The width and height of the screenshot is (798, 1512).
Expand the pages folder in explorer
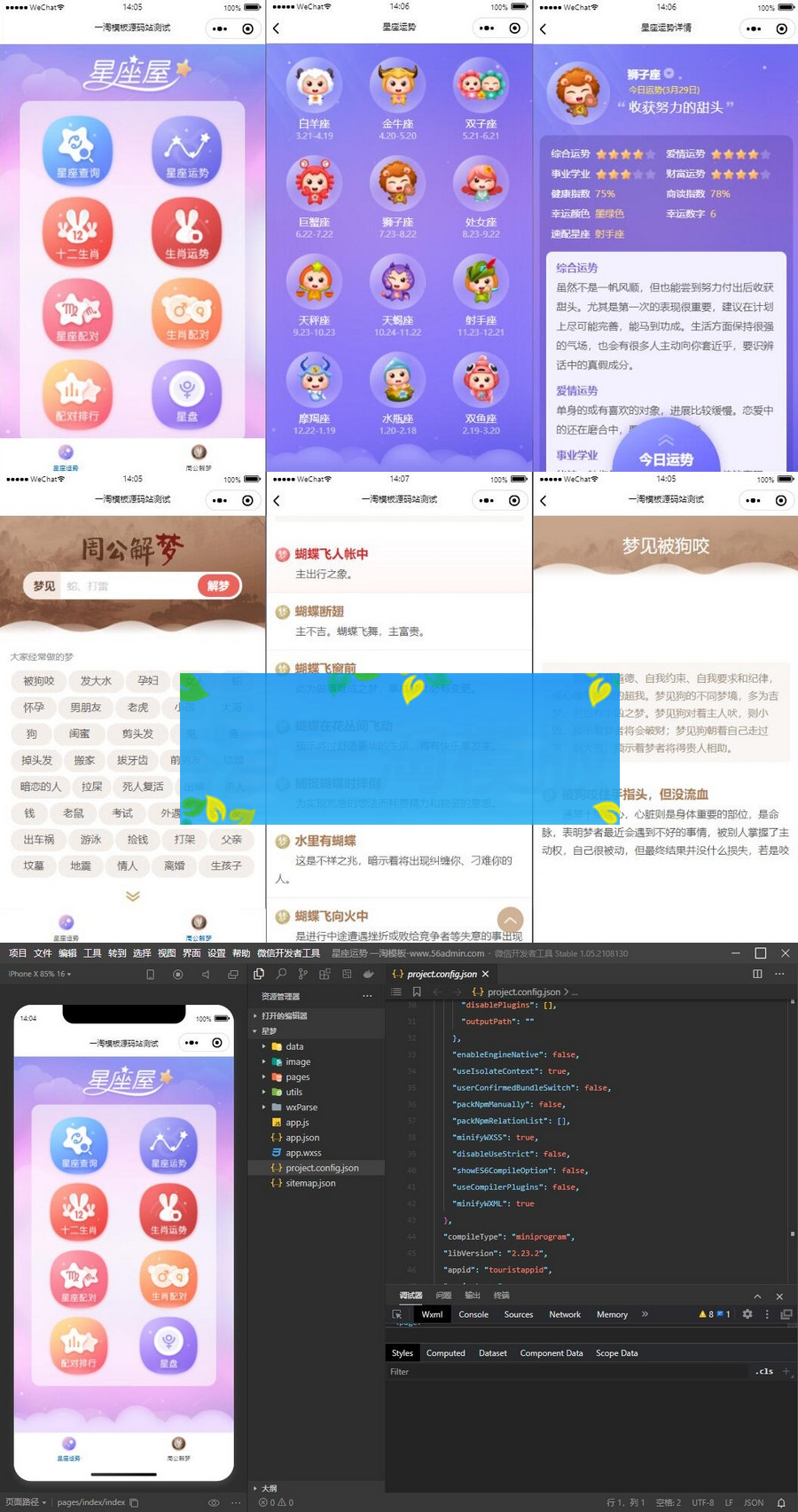pos(298,1077)
